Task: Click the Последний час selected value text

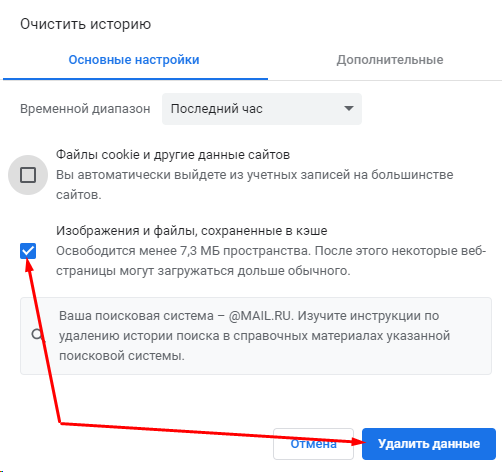Action: point(217,109)
